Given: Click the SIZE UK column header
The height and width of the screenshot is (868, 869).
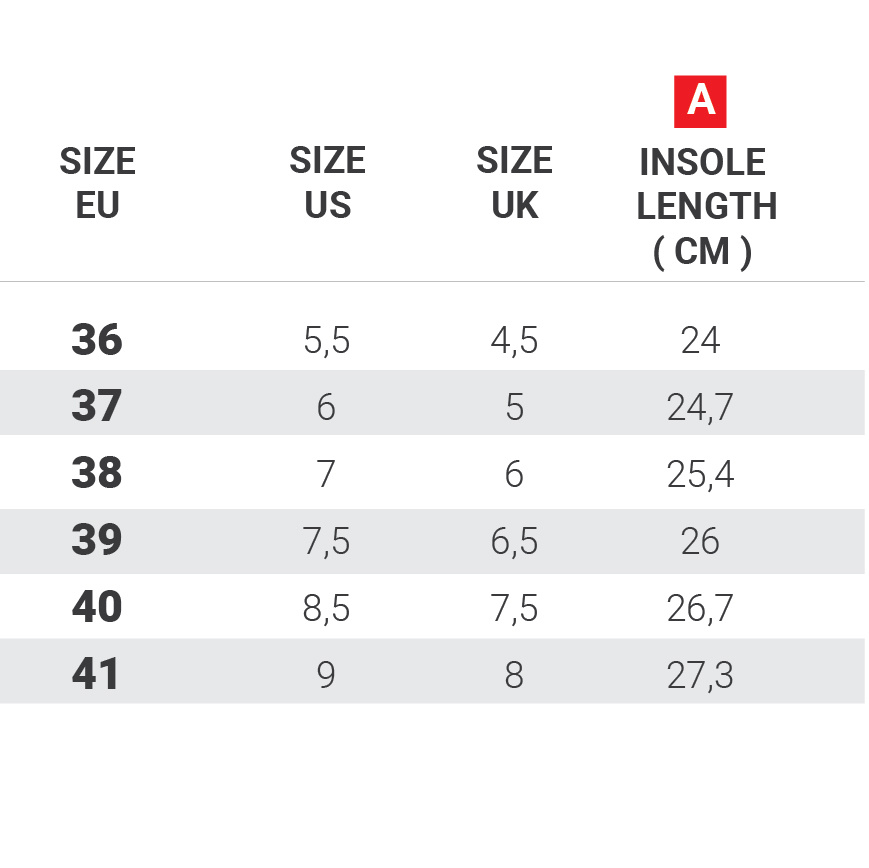Looking at the screenshot, I should coord(514,183).
